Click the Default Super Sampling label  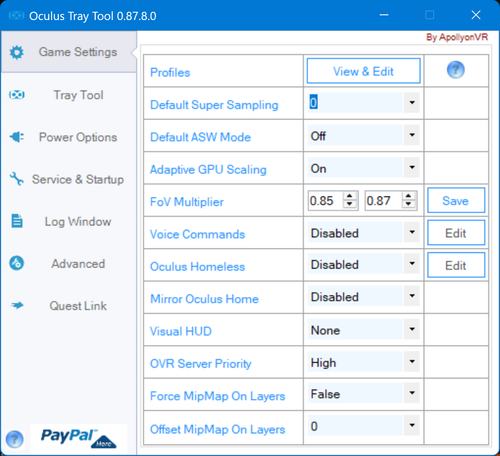point(214,105)
